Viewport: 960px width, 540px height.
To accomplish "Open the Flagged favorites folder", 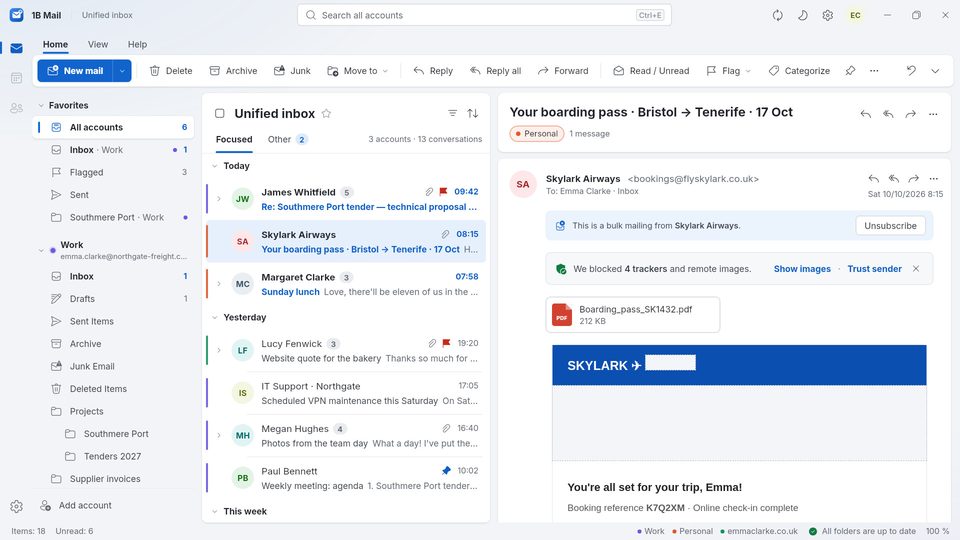I will [114, 173].
